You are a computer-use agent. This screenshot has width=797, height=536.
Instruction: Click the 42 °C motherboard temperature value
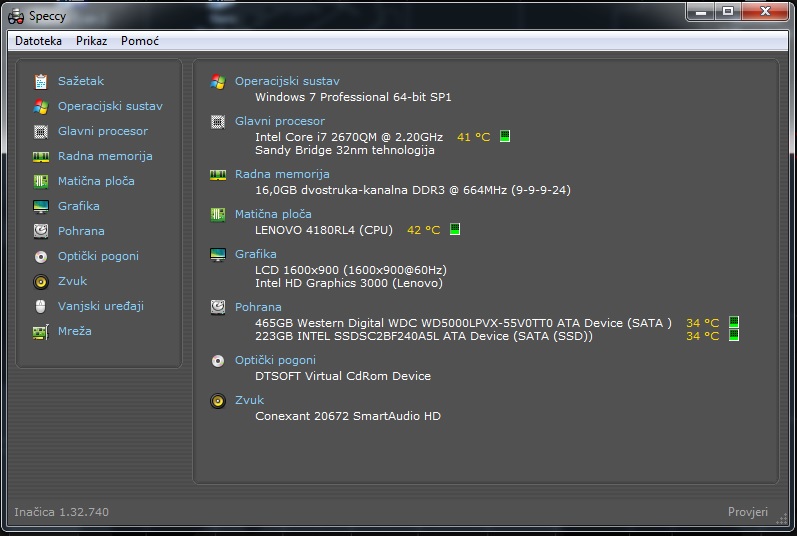point(423,230)
